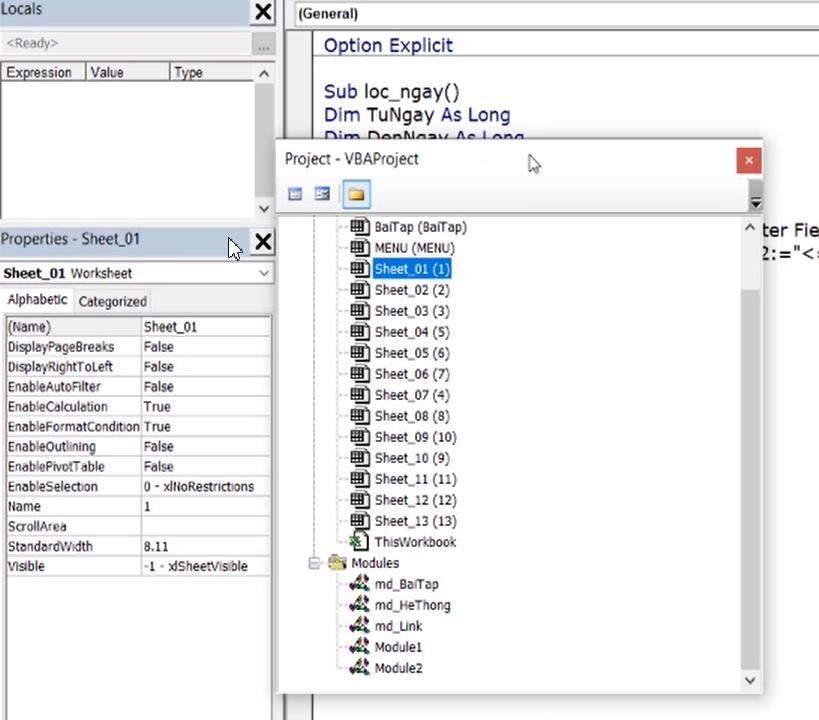The width and height of the screenshot is (819, 720).
Task: Collapse the Modules tree node
Action: click(x=314, y=562)
